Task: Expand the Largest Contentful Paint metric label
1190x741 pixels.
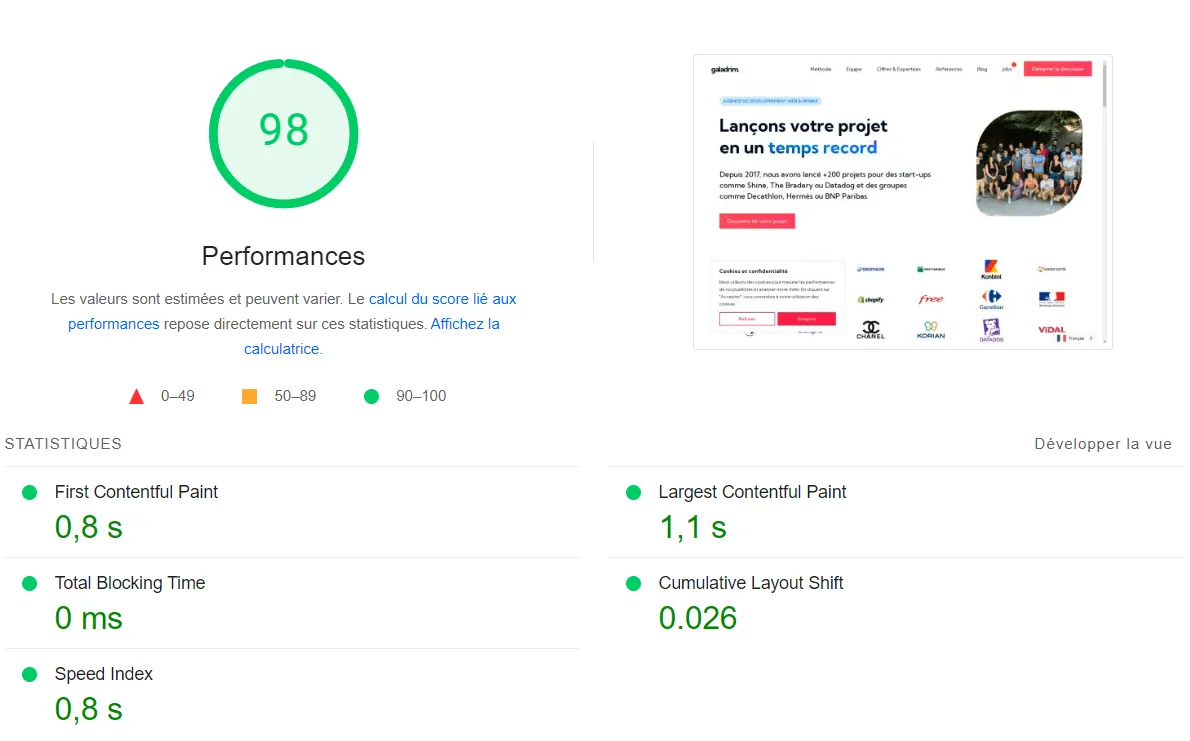Action: click(x=752, y=492)
